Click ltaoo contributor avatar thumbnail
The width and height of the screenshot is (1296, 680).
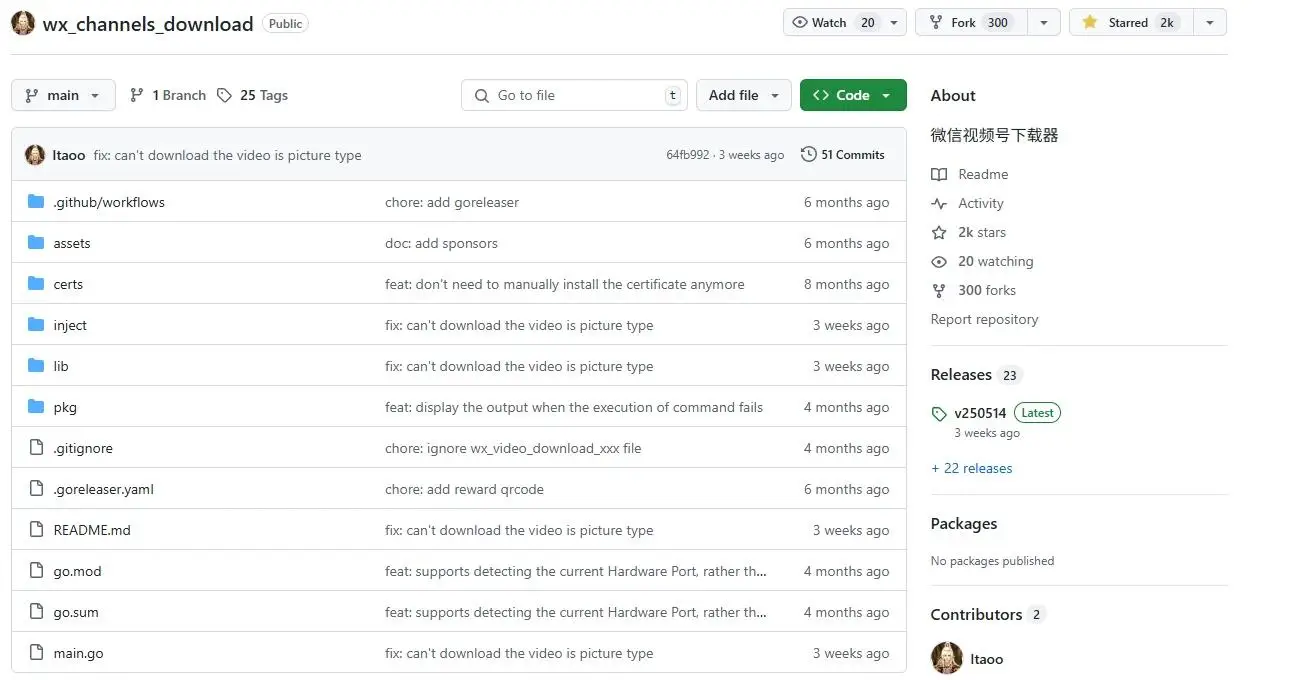[946, 658]
